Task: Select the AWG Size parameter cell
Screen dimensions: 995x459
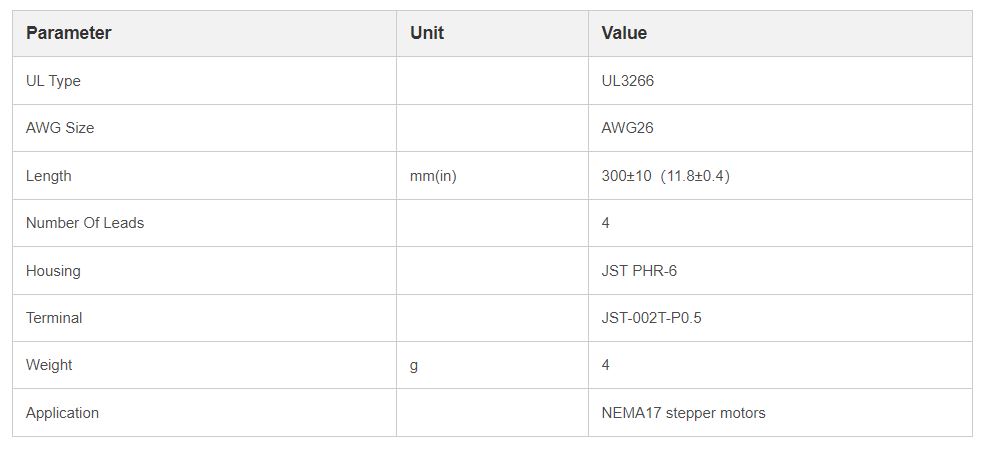Action: tap(60, 128)
